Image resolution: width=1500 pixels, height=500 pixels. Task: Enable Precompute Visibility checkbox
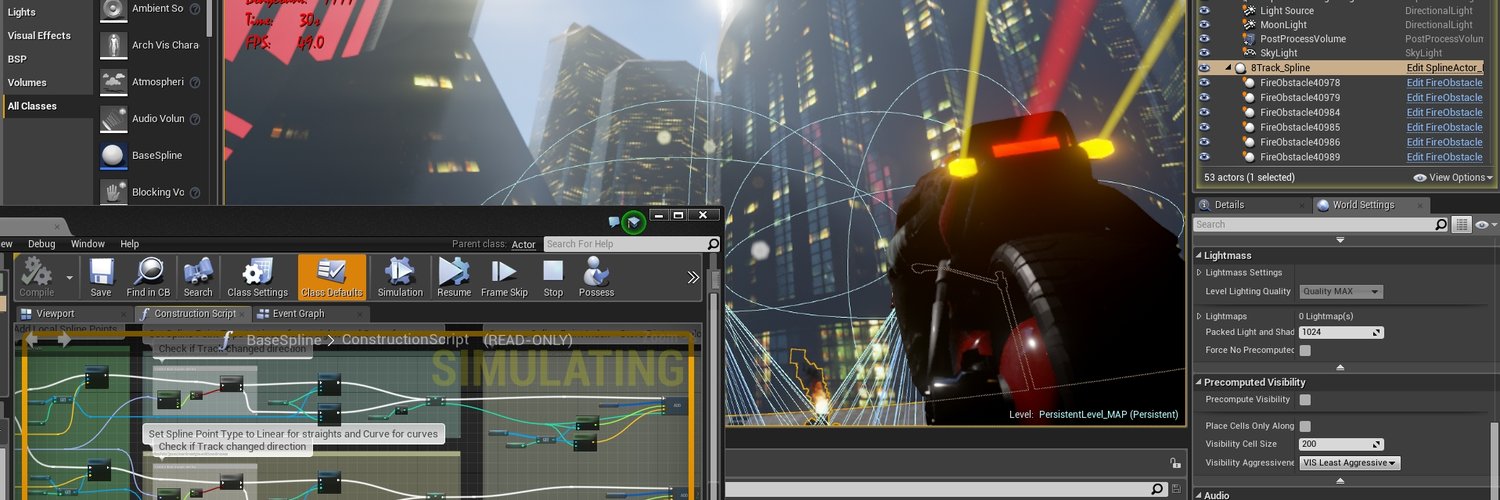click(1305, 400)
